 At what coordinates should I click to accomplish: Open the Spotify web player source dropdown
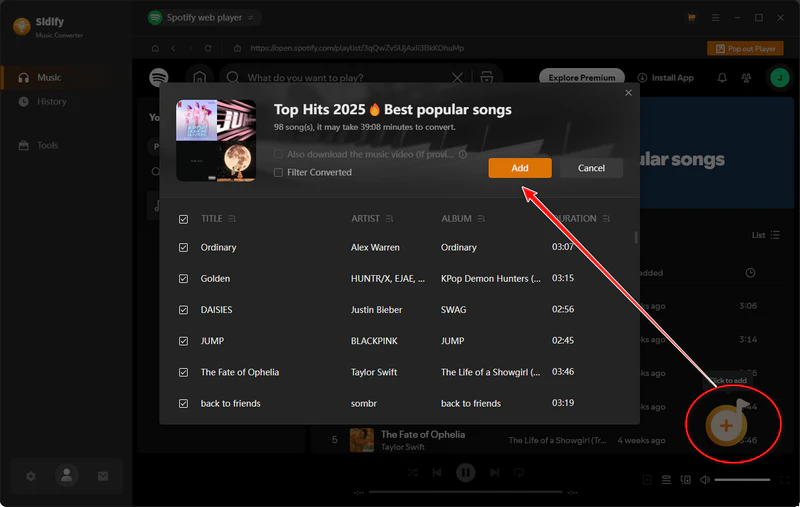tap(204, 18)
